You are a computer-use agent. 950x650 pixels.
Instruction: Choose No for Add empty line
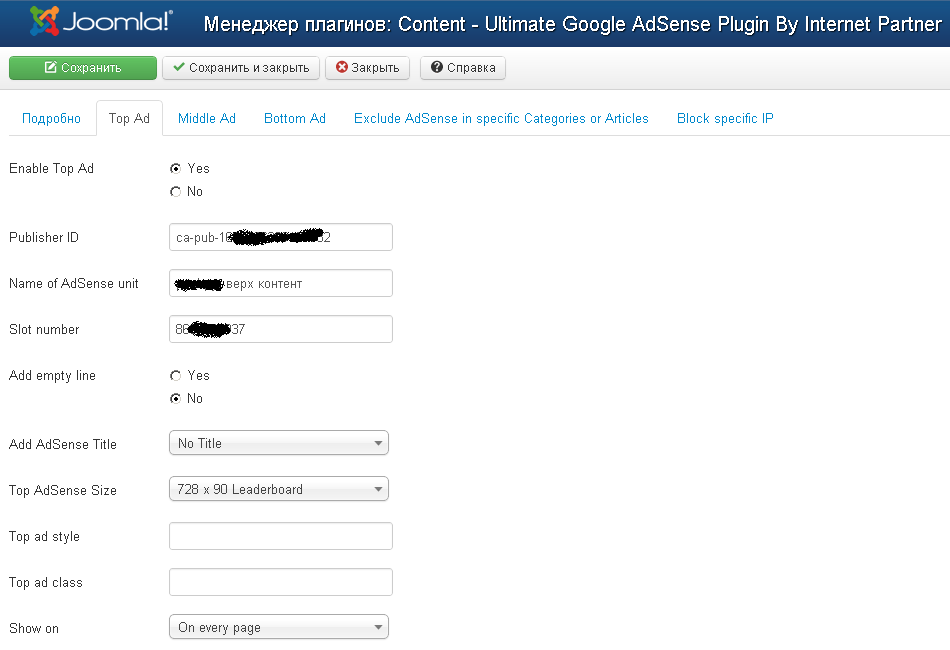click(176, 399)
